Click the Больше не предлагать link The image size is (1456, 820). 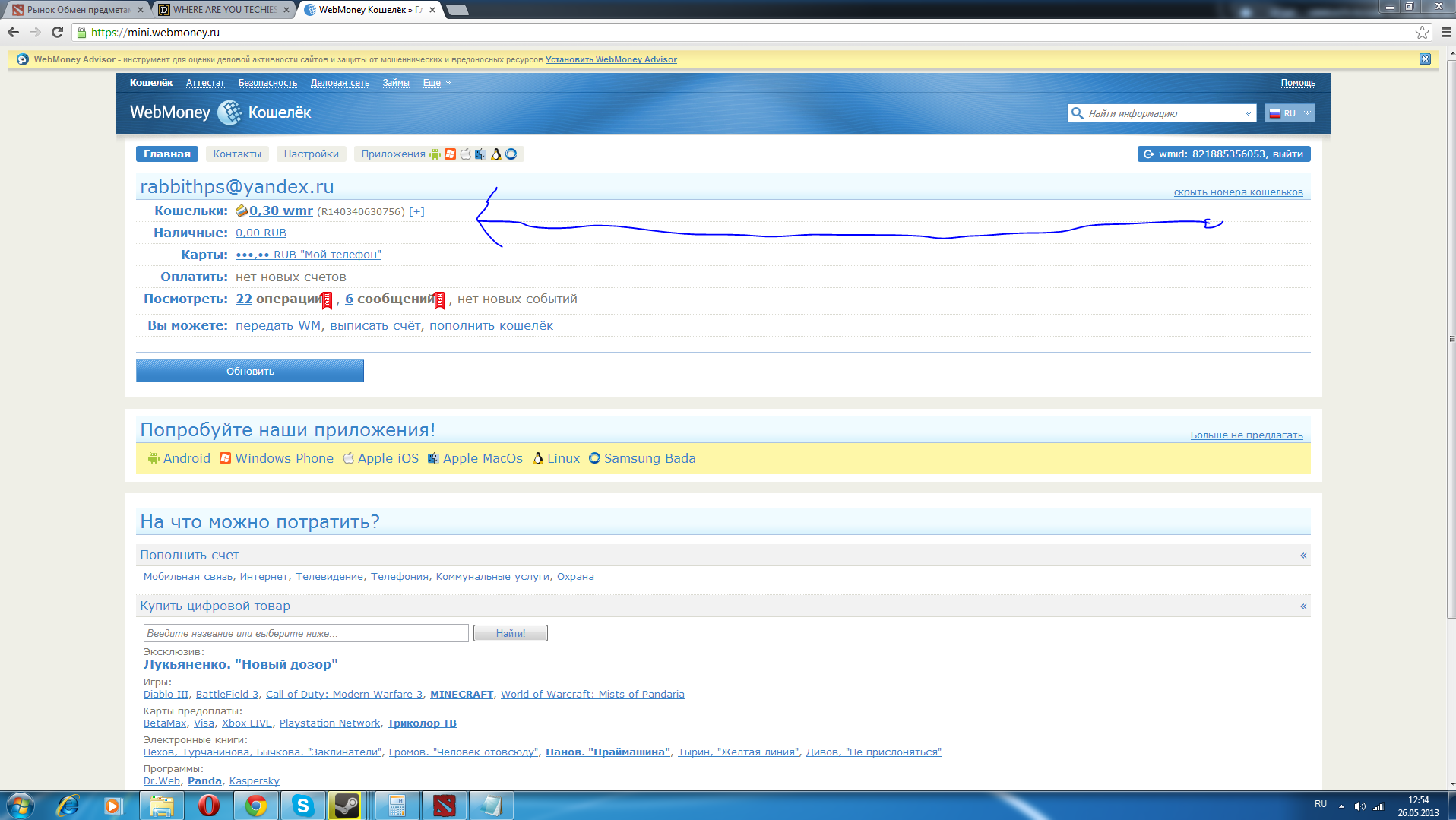pos(1246,435)
